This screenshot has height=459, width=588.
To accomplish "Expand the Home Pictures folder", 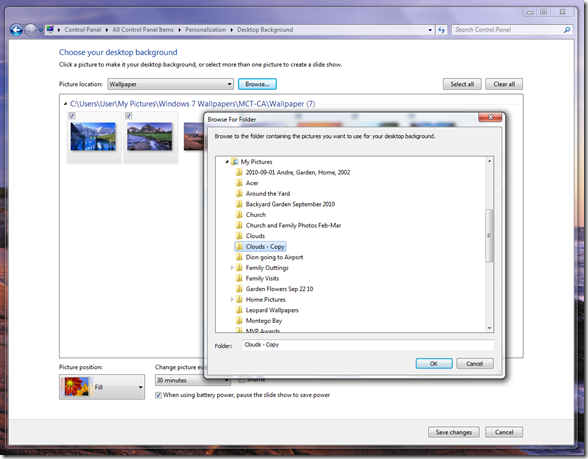I will [232, 300].
